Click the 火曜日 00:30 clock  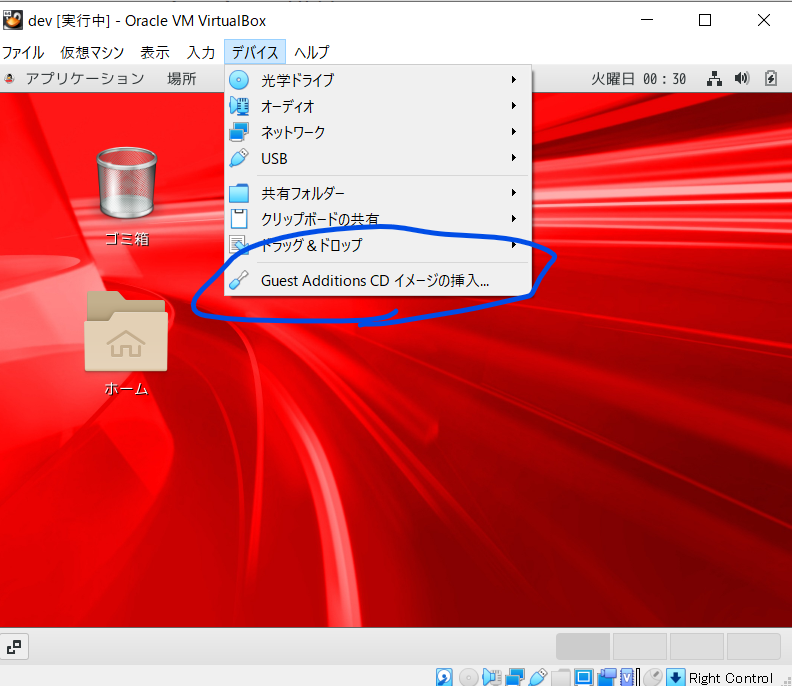coord(638,79)
